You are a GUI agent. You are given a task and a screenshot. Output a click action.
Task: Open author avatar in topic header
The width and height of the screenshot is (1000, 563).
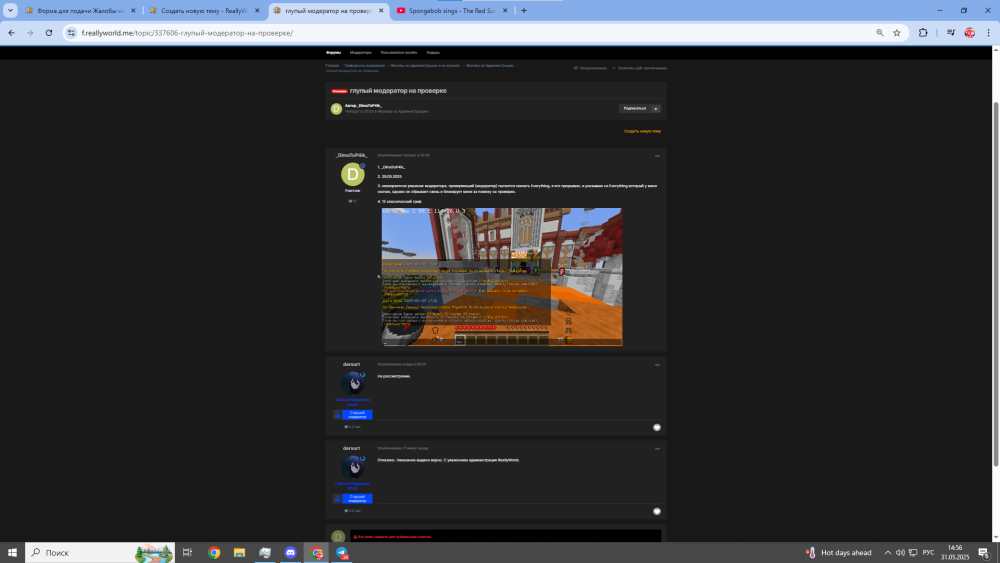point(336,109)
